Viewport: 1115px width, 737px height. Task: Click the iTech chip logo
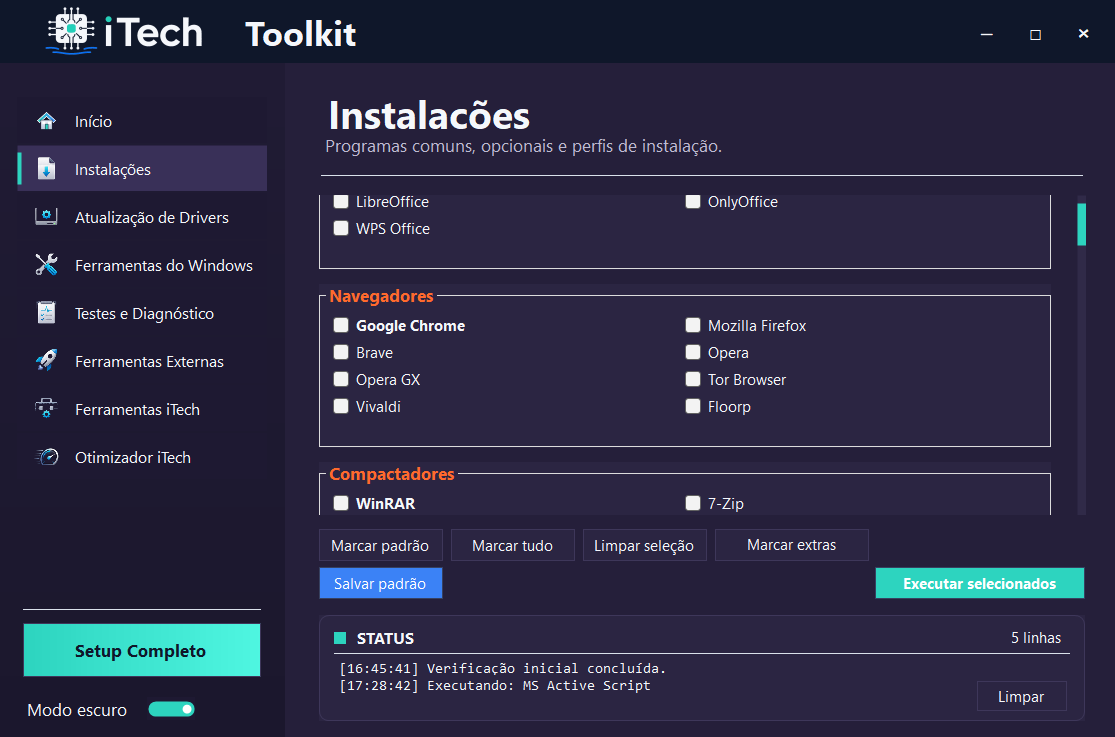click(71, 31)
